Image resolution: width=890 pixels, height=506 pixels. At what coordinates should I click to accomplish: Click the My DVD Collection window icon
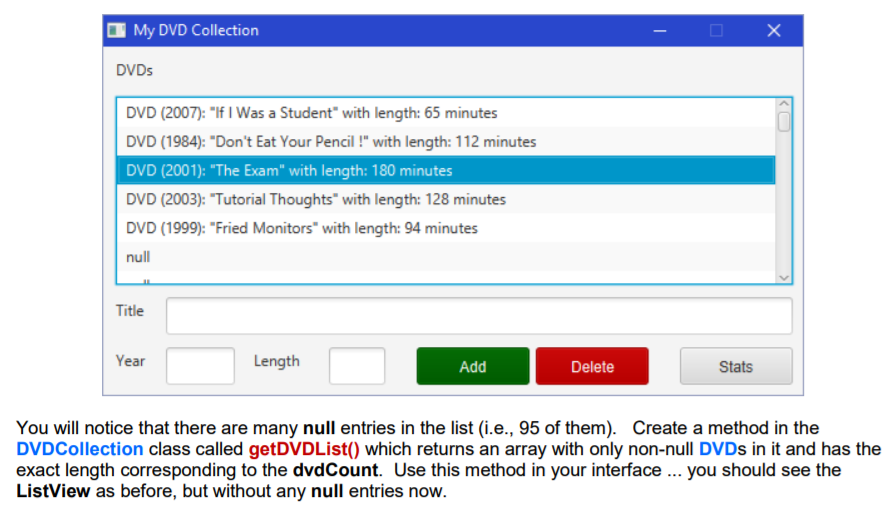tap(116, 30)
